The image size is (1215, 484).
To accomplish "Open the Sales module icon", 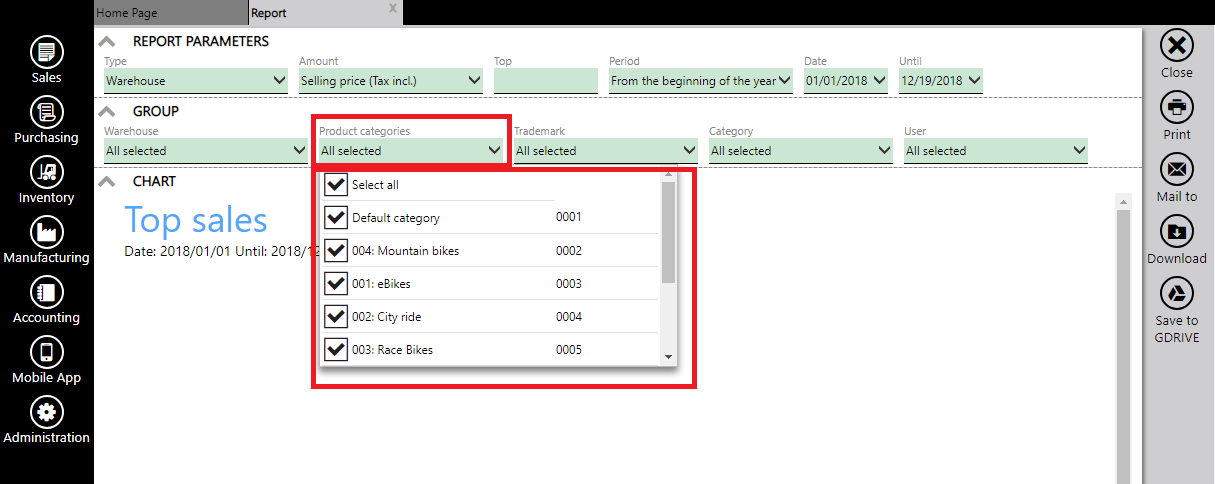I will click(x=46, y=52).
